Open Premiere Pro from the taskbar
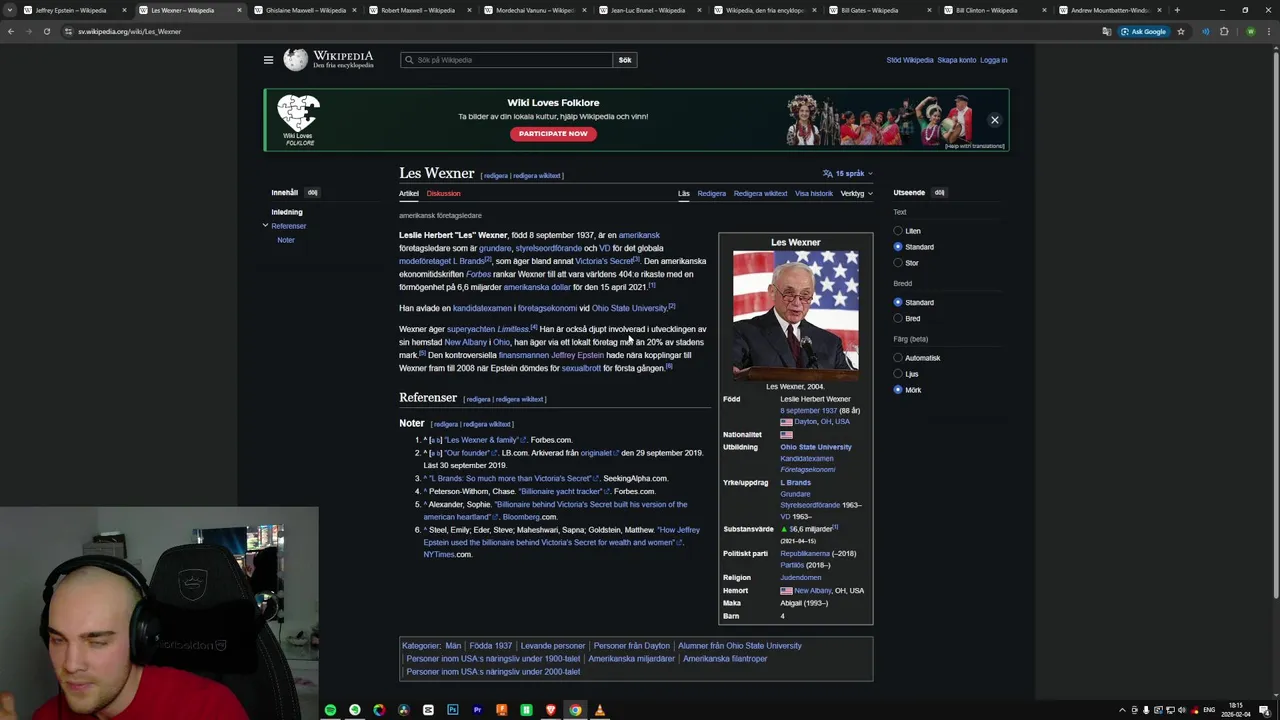1280x720 pixels. tap(477, 710)
